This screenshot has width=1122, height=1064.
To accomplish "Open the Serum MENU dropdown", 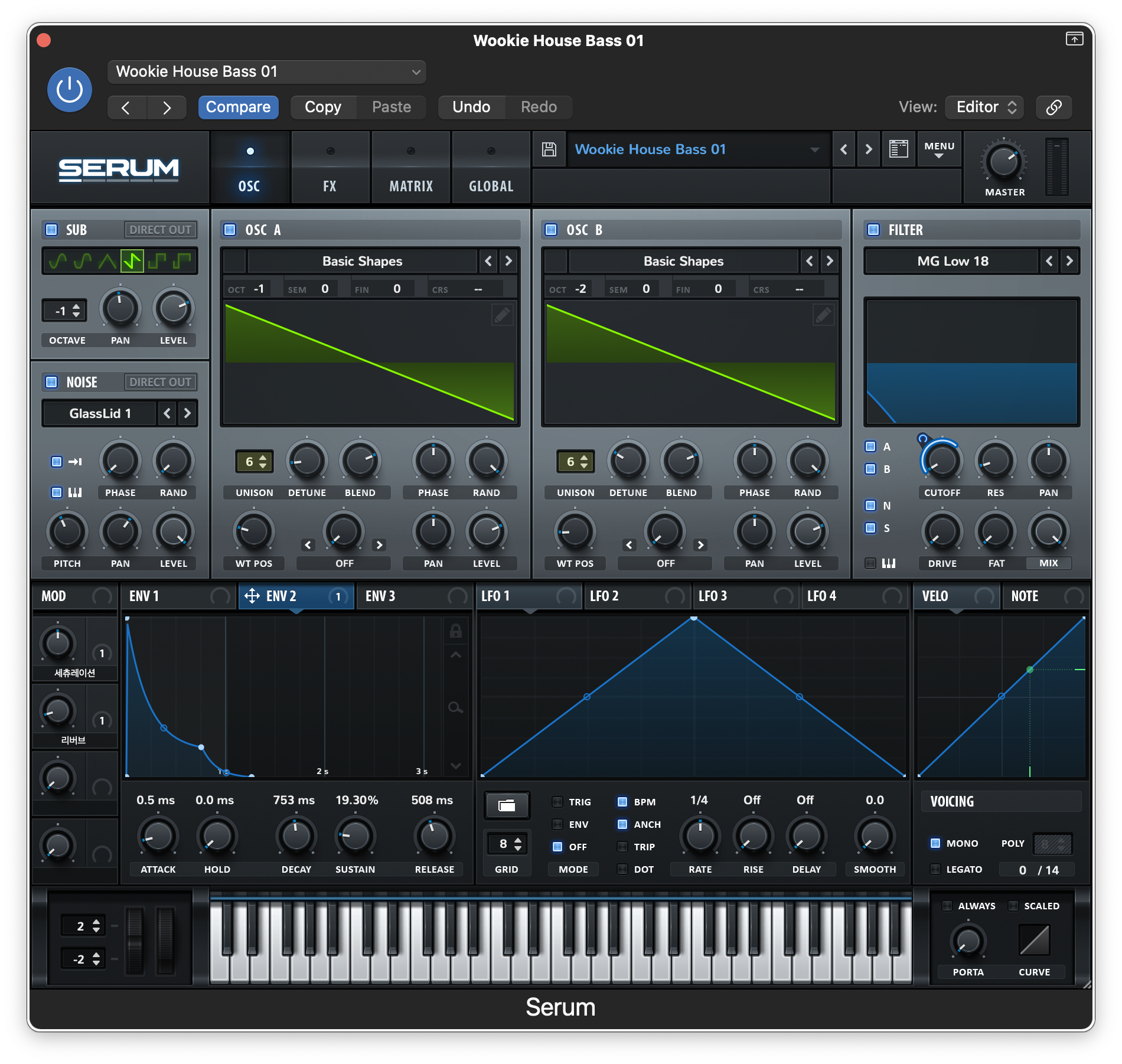I will point(939,150).
